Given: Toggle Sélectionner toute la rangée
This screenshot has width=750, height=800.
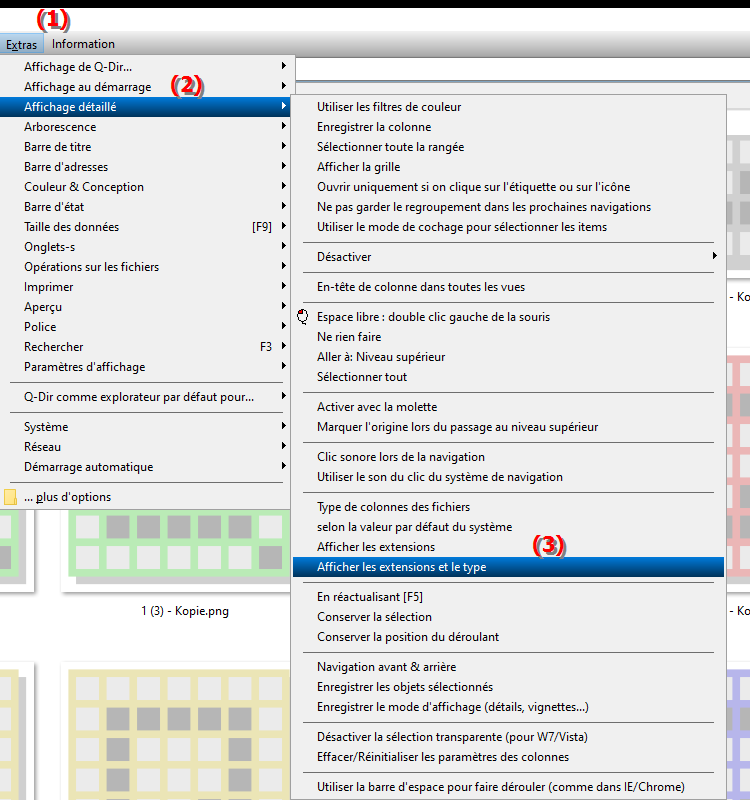Looking at the screenshot, I should click(x=508, y=147).
